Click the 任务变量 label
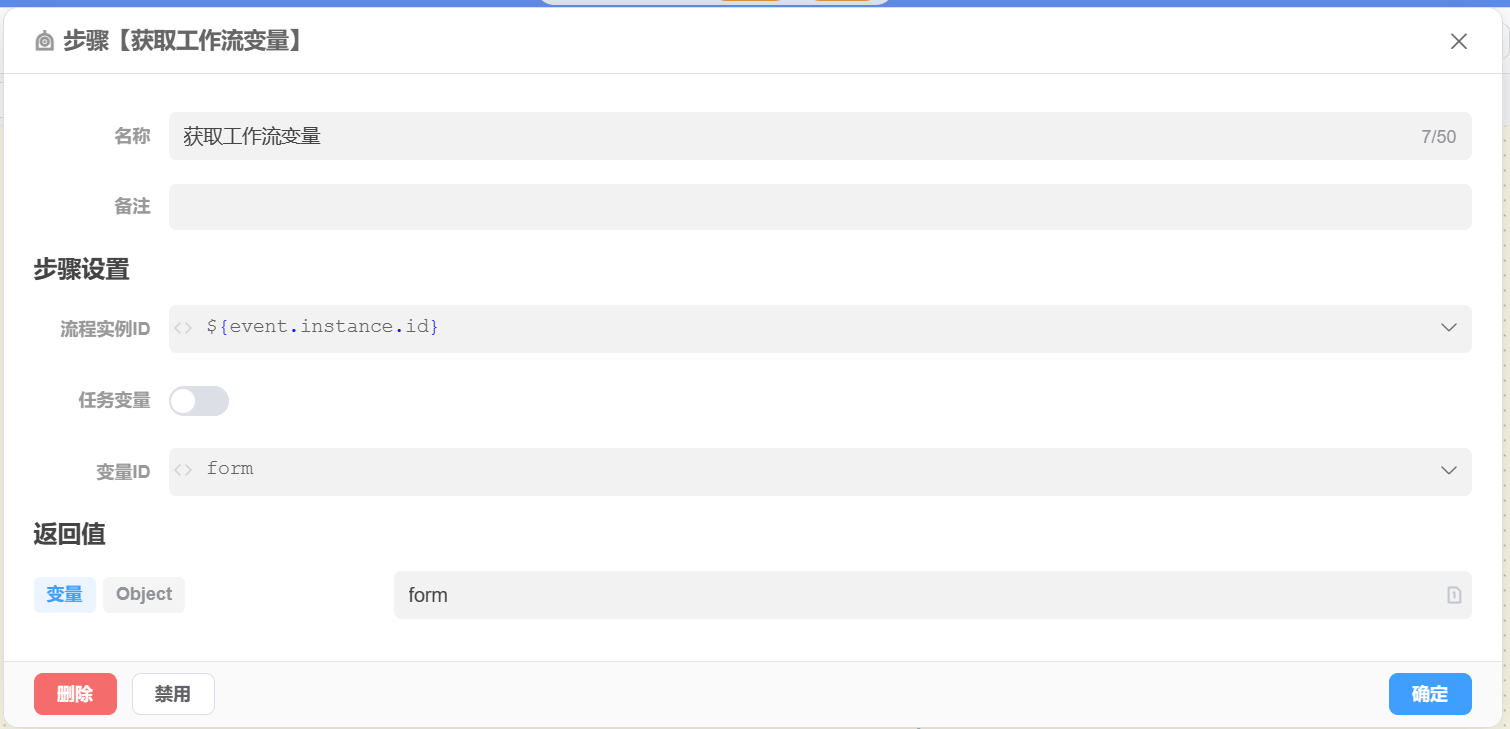 point(114,401)
